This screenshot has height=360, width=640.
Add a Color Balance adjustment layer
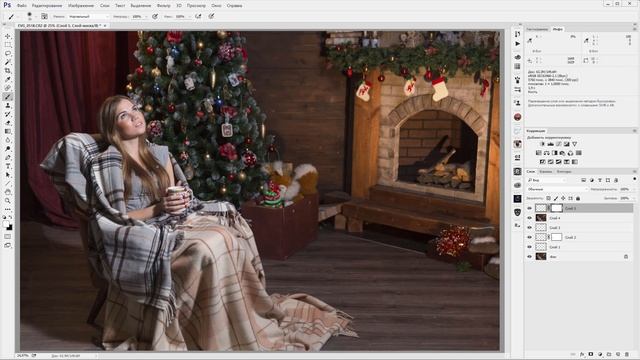click(x=547, y=153)
